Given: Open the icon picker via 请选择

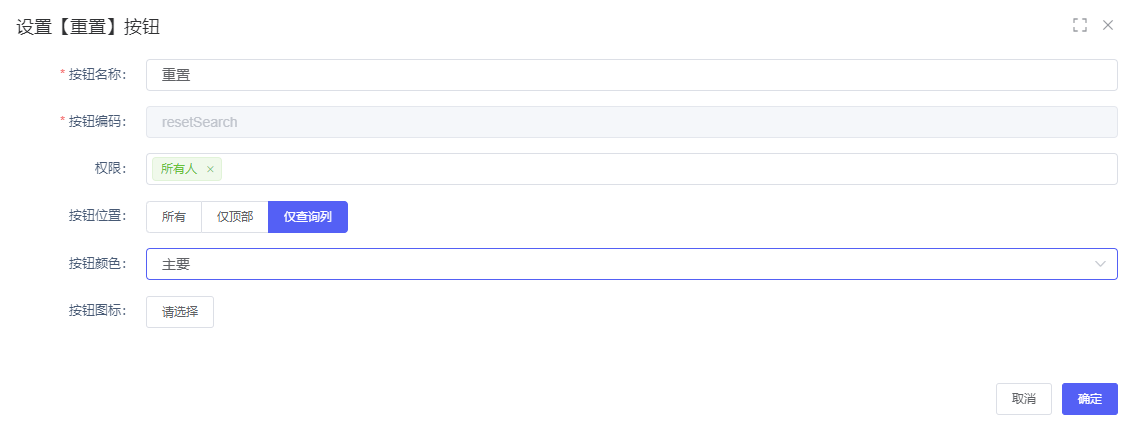Looking at the screenshot, I should (x=180, y=311).
